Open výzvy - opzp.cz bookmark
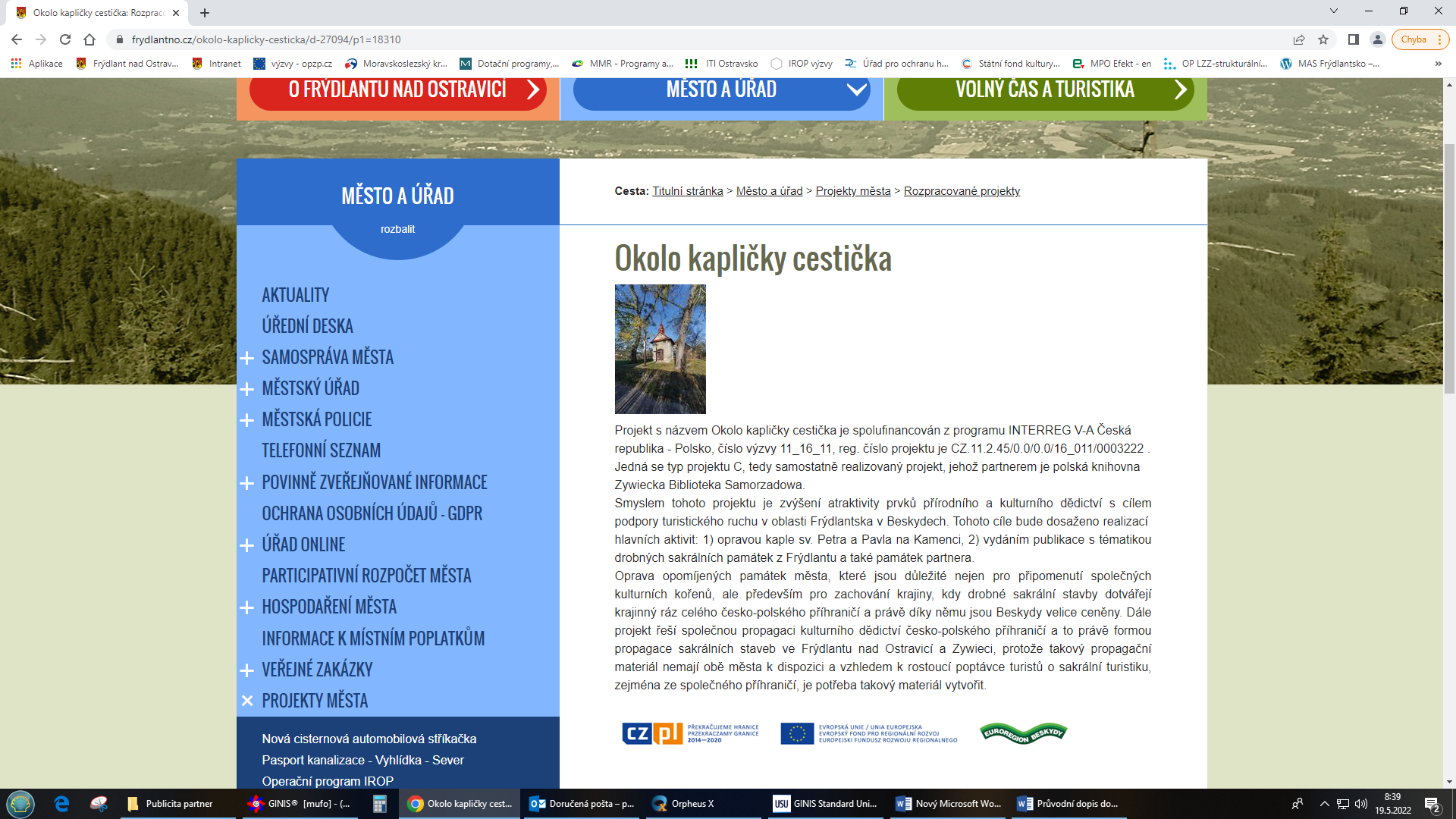Viewport: 1456px width, 819px height. point(293,64)
